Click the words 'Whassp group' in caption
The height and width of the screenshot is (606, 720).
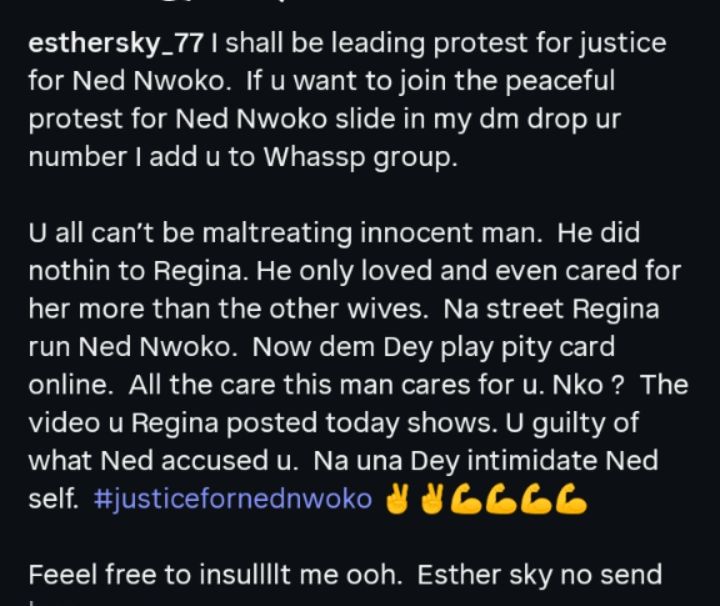click(x=361, y=158)
